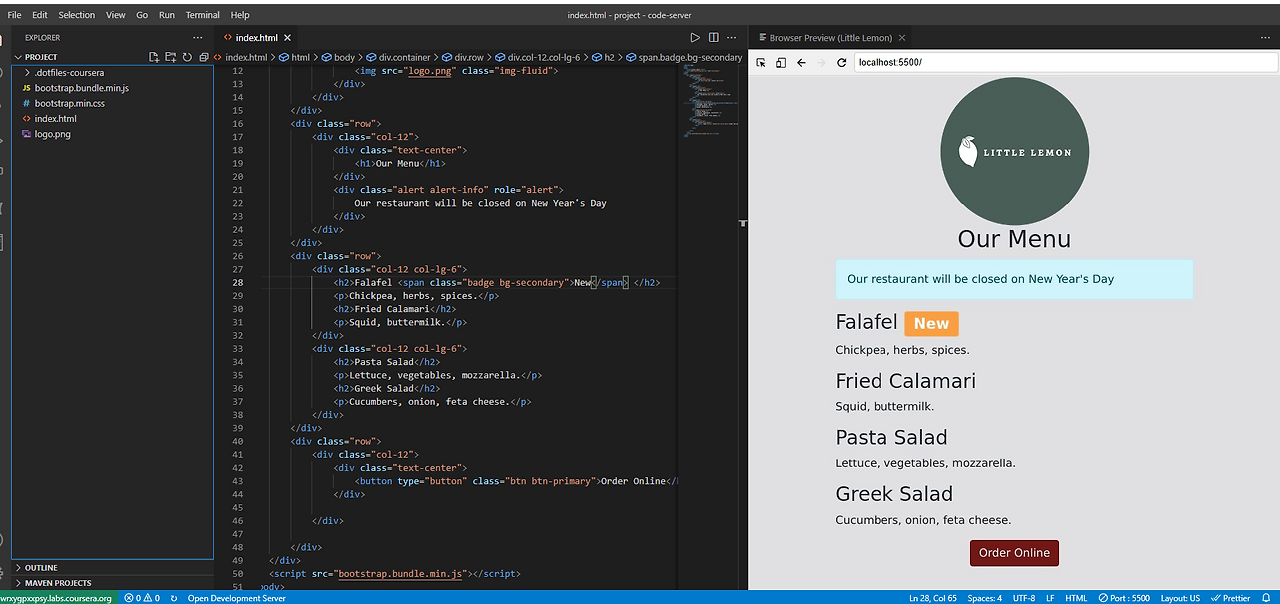
Task: Click Prettier formatter status item
Action: coord(1230,598)
